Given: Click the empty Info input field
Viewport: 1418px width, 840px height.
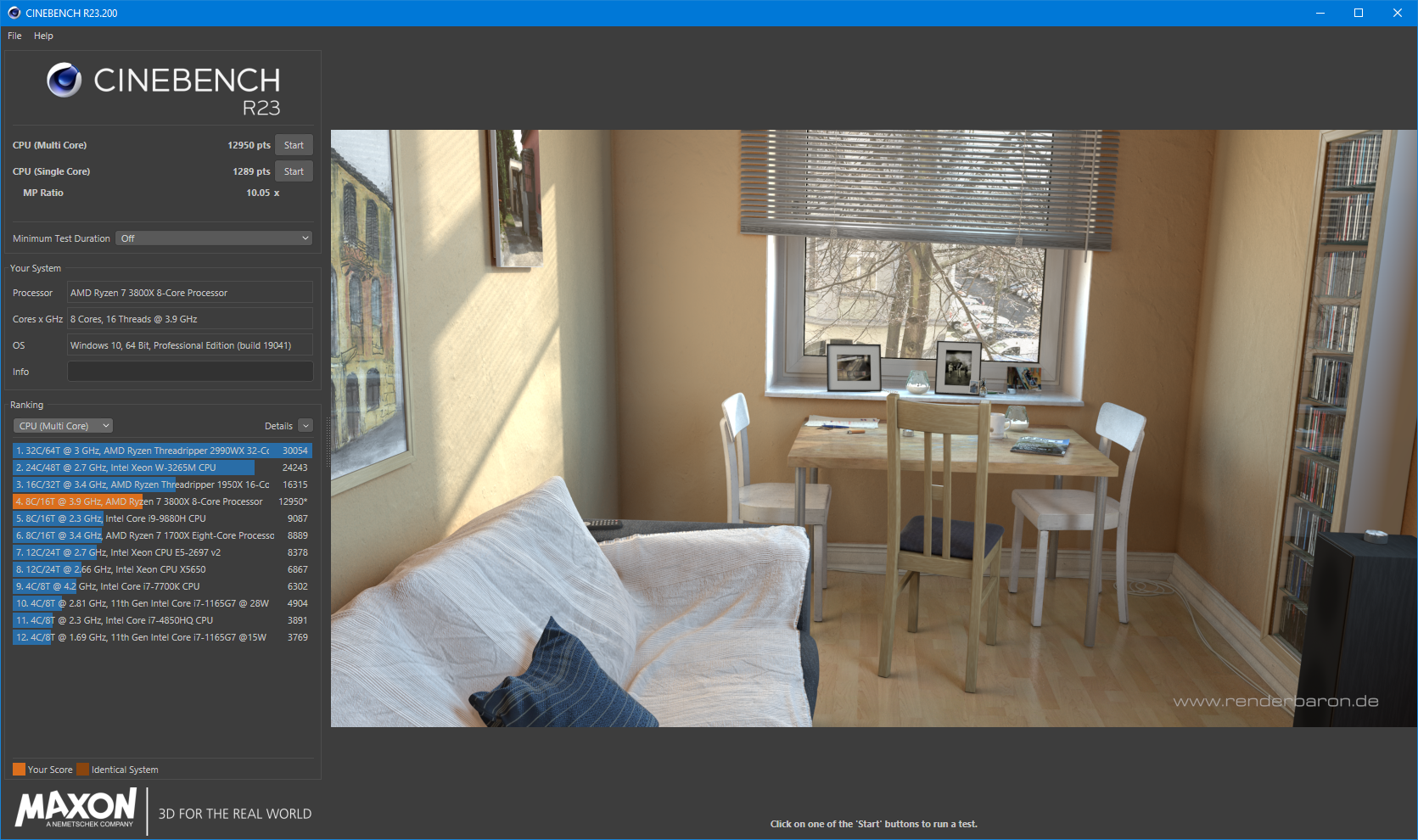Looking at the screenshot, I should coord(190,372).
